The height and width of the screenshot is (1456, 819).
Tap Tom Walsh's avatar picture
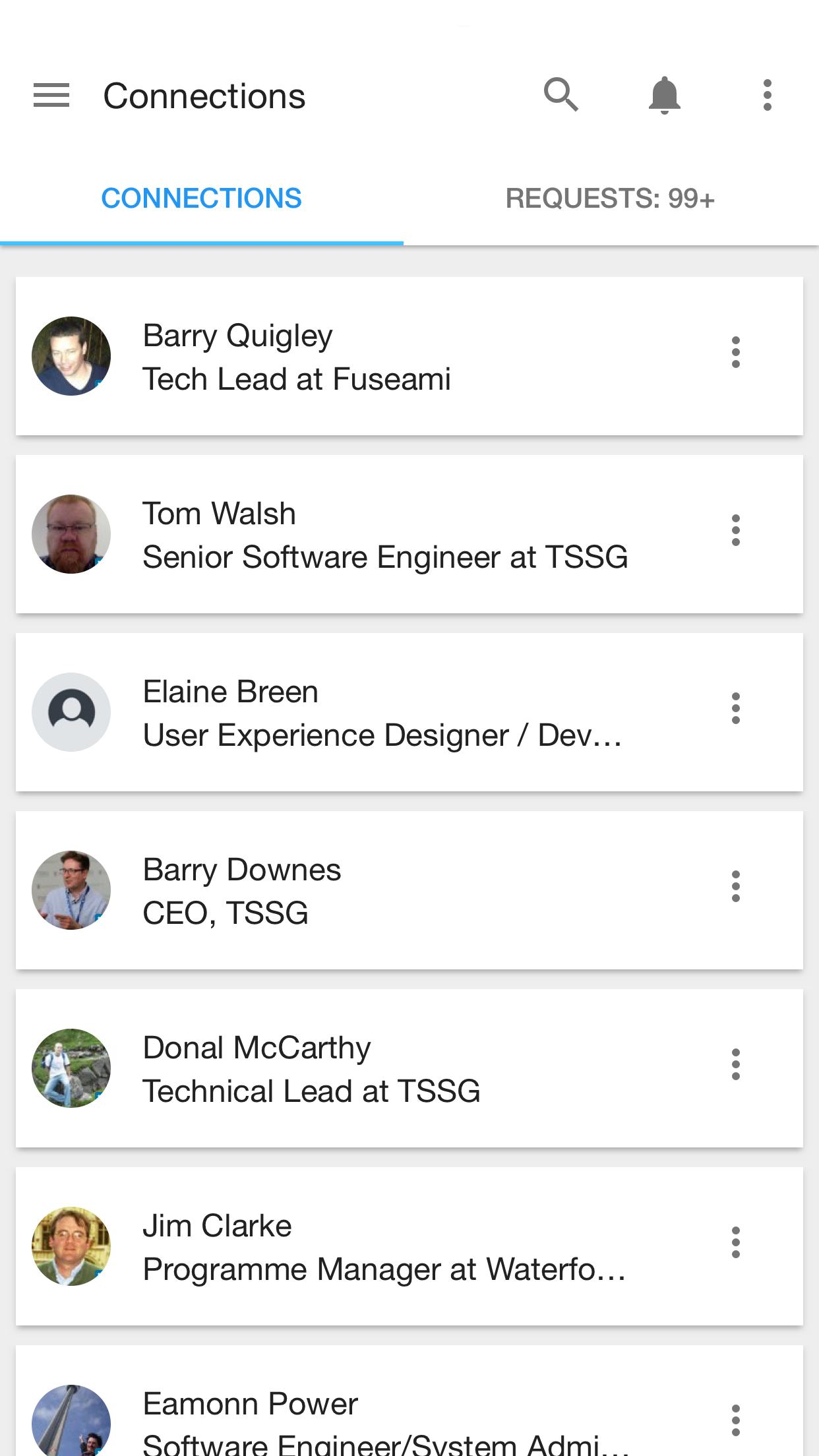click(71, 534)
